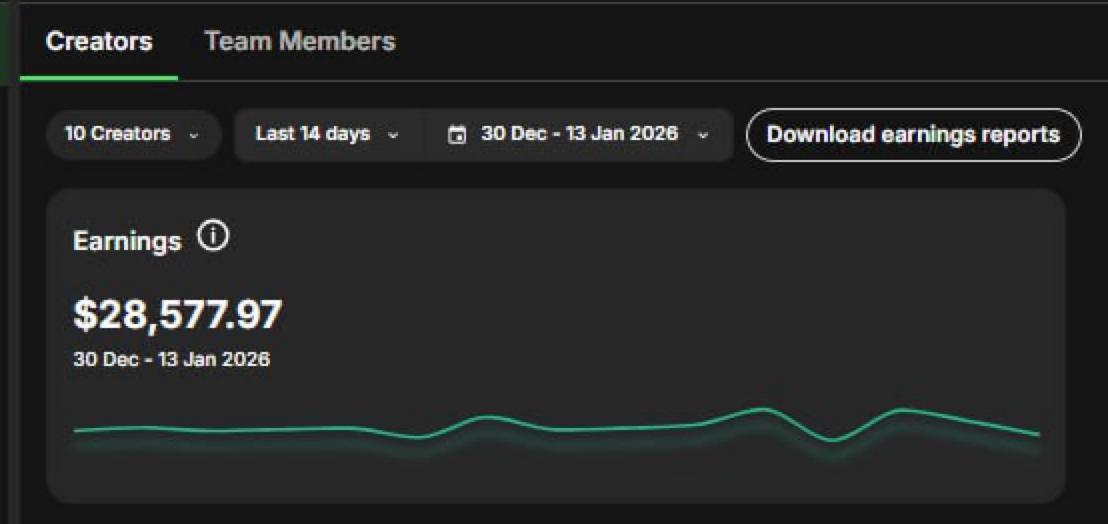Viewport: 1108px width, 524px height.
Task: Click the date subtitle under earnings total
Action: coord(171,359)
